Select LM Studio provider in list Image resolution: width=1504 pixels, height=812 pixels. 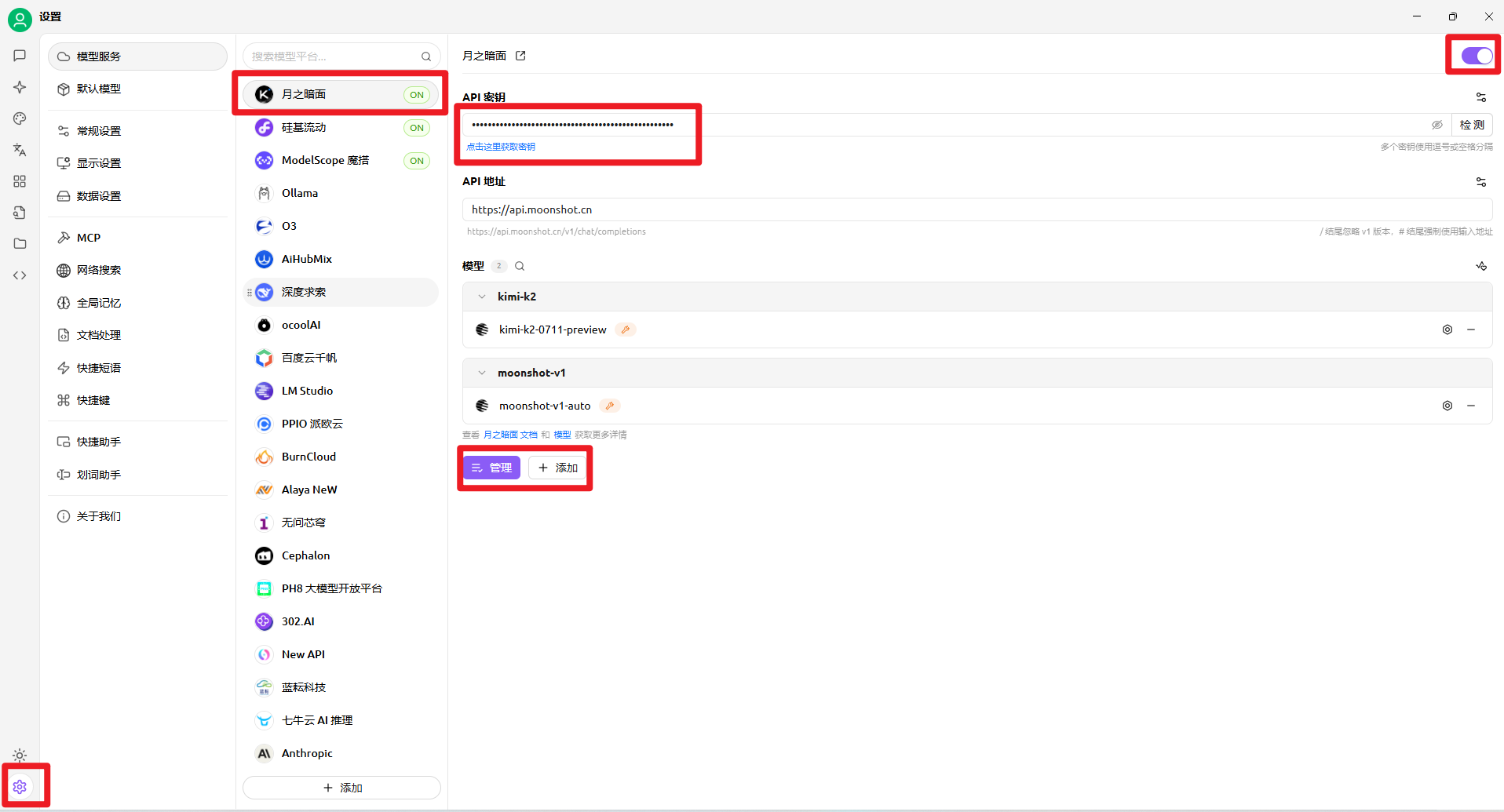[341, 391]
